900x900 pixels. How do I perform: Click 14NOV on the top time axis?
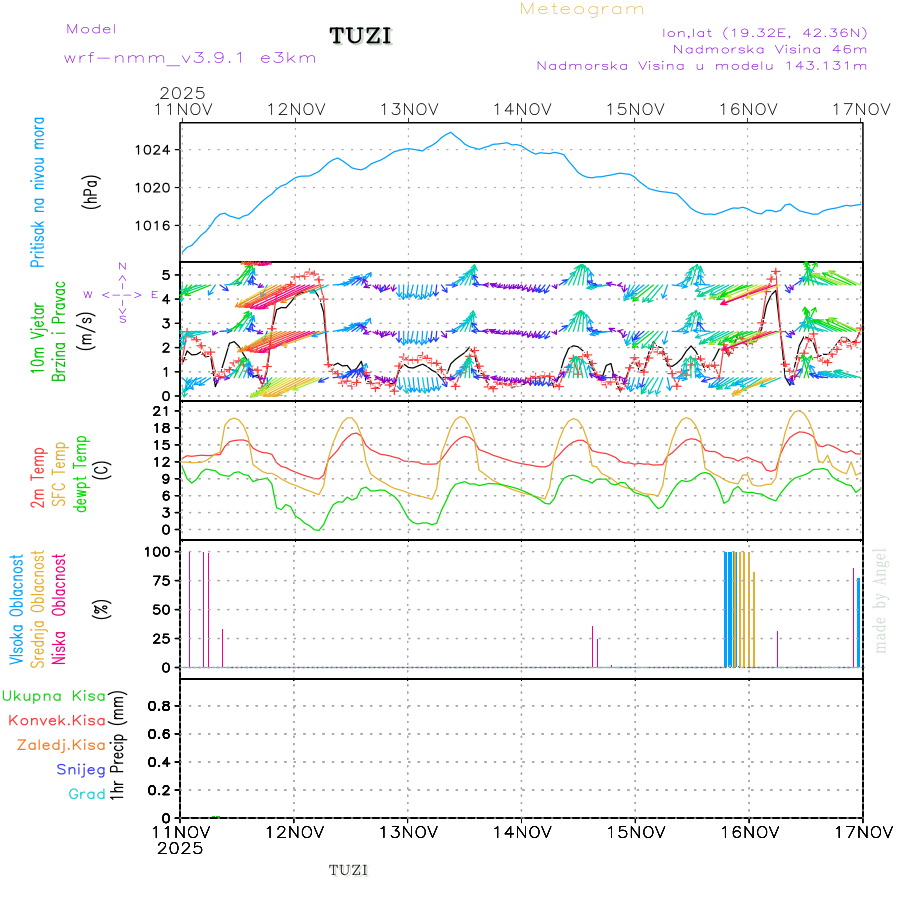521,109
